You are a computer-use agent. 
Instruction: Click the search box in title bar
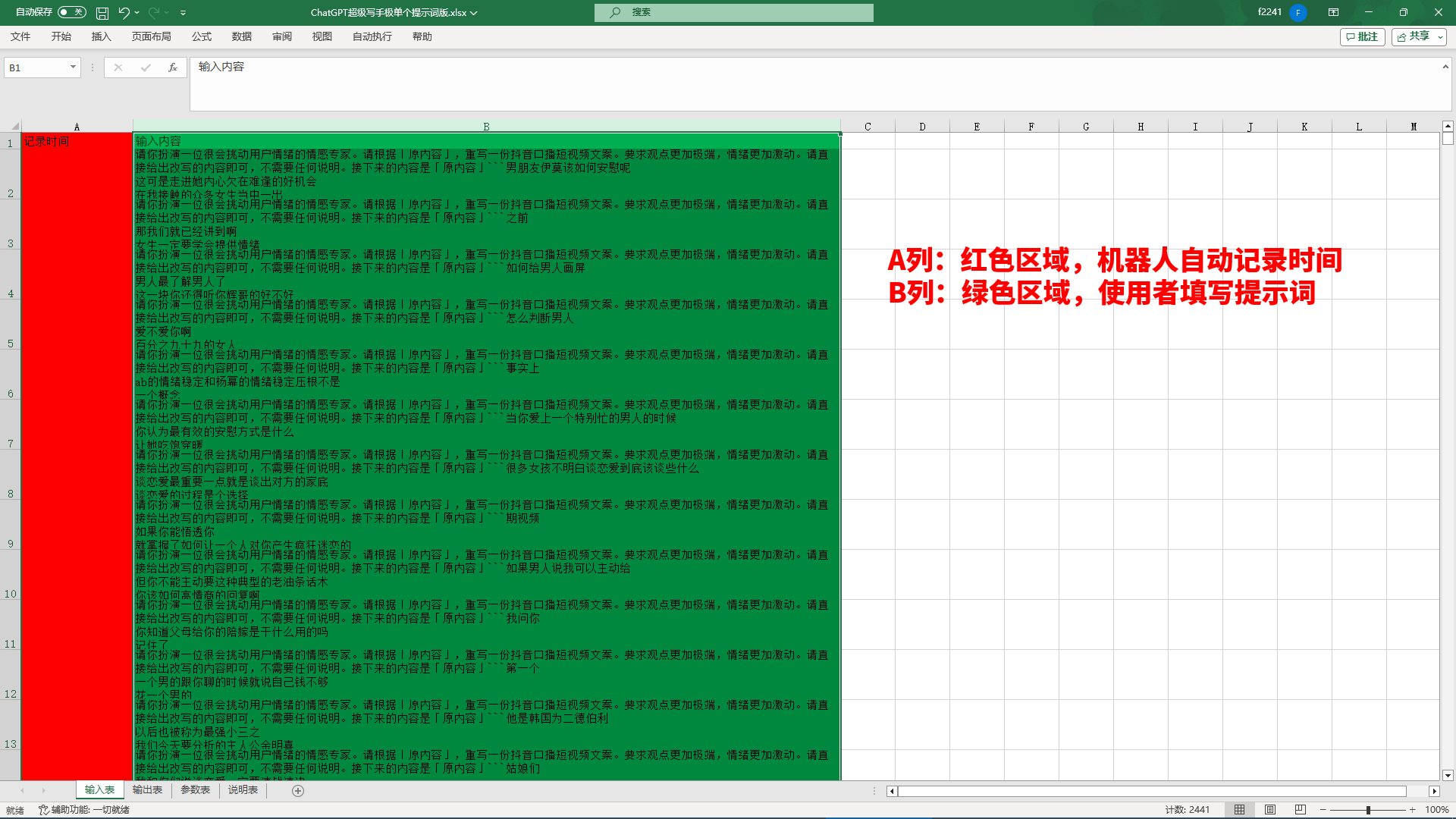(x=734, y=12)
